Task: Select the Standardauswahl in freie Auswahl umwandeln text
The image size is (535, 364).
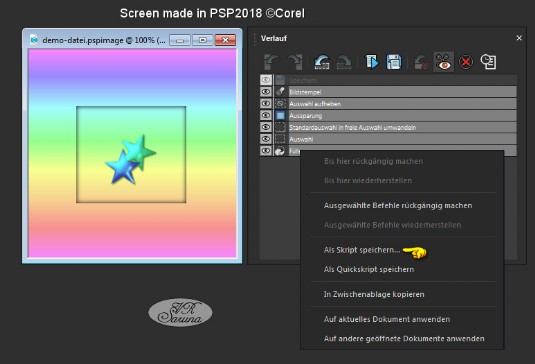Action: (352, 127)
